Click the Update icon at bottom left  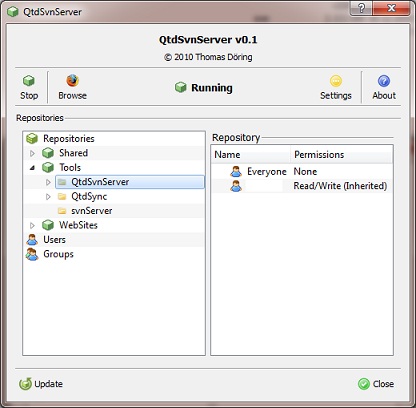(x=25, y=384)
